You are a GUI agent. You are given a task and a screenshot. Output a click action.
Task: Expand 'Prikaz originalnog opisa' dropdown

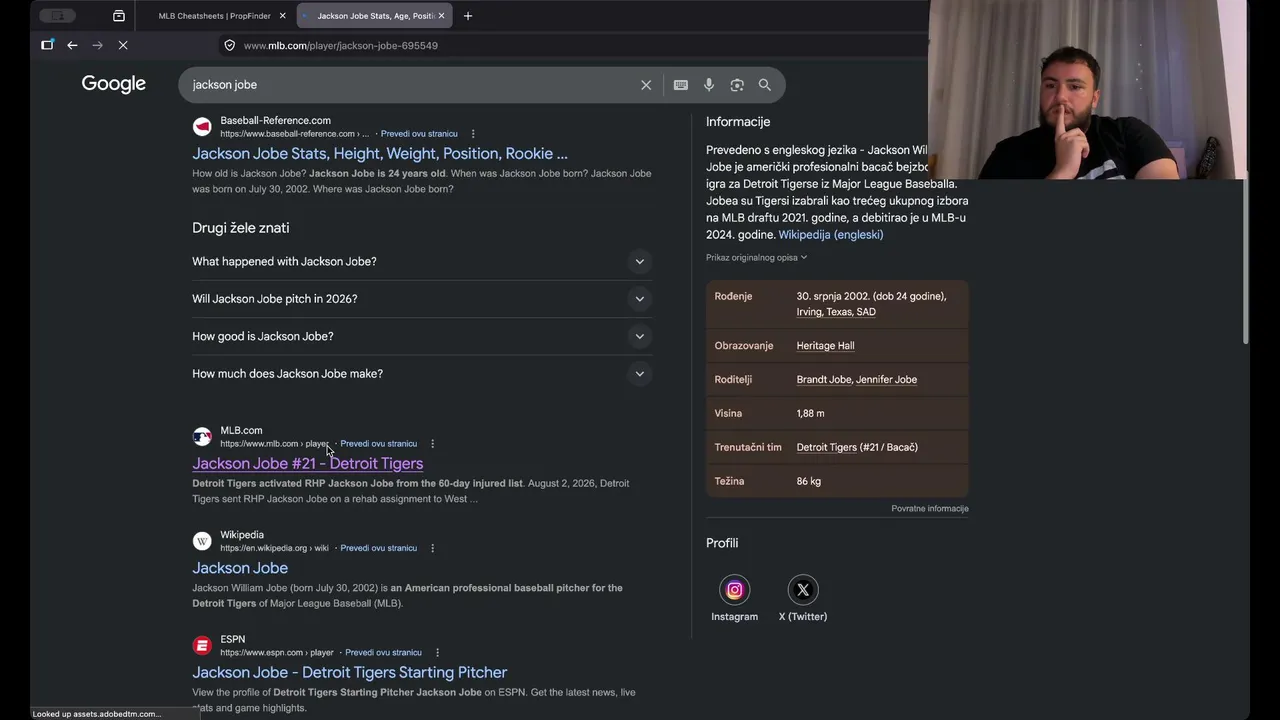757,258
